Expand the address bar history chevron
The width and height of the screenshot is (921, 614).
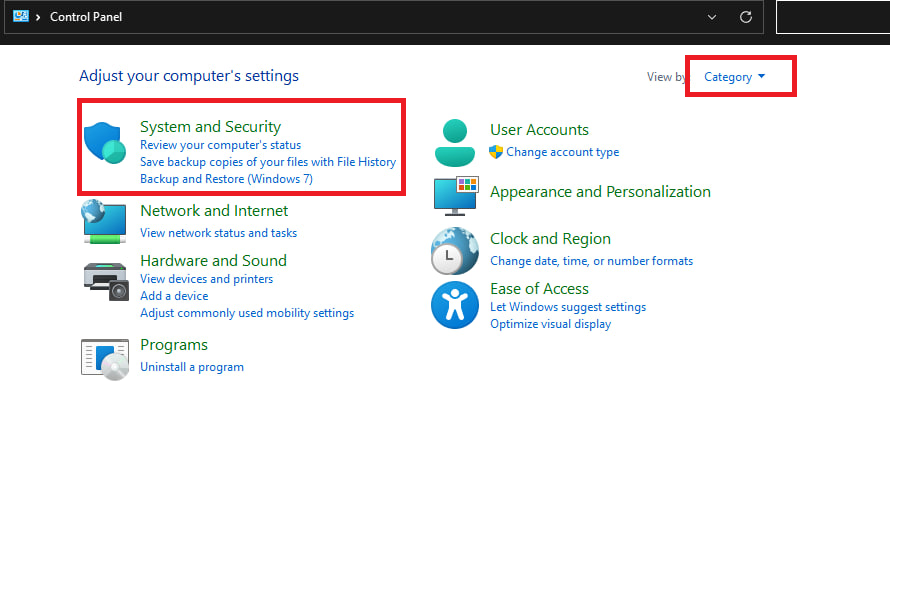(x=712, y=17)
